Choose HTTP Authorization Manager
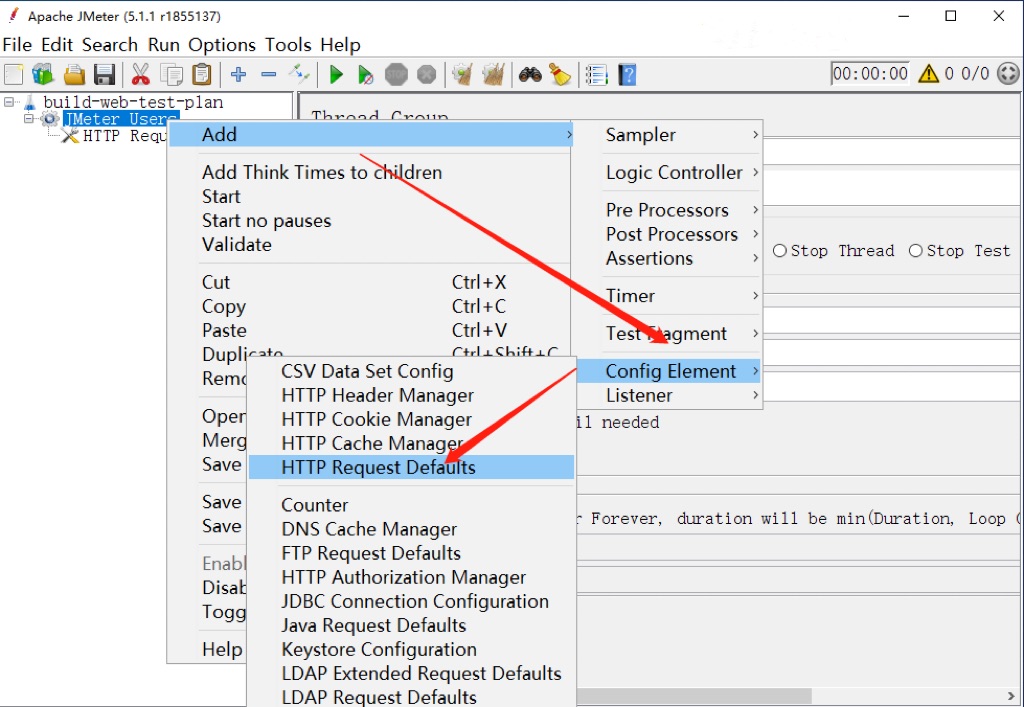 (411, 577)
